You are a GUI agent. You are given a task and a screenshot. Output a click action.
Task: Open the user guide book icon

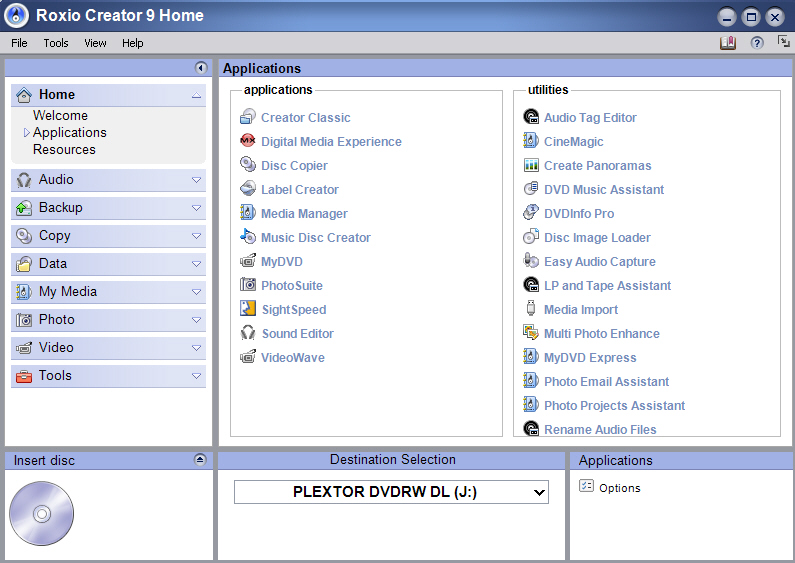pos(728,43)
